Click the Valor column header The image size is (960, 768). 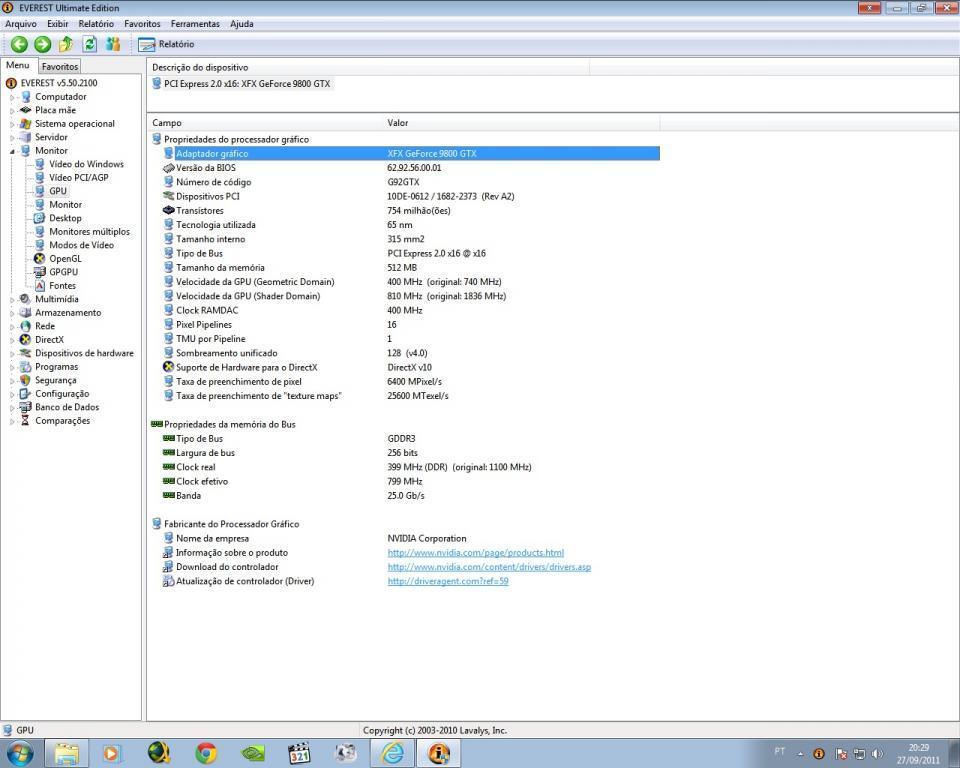coord(398,123)
